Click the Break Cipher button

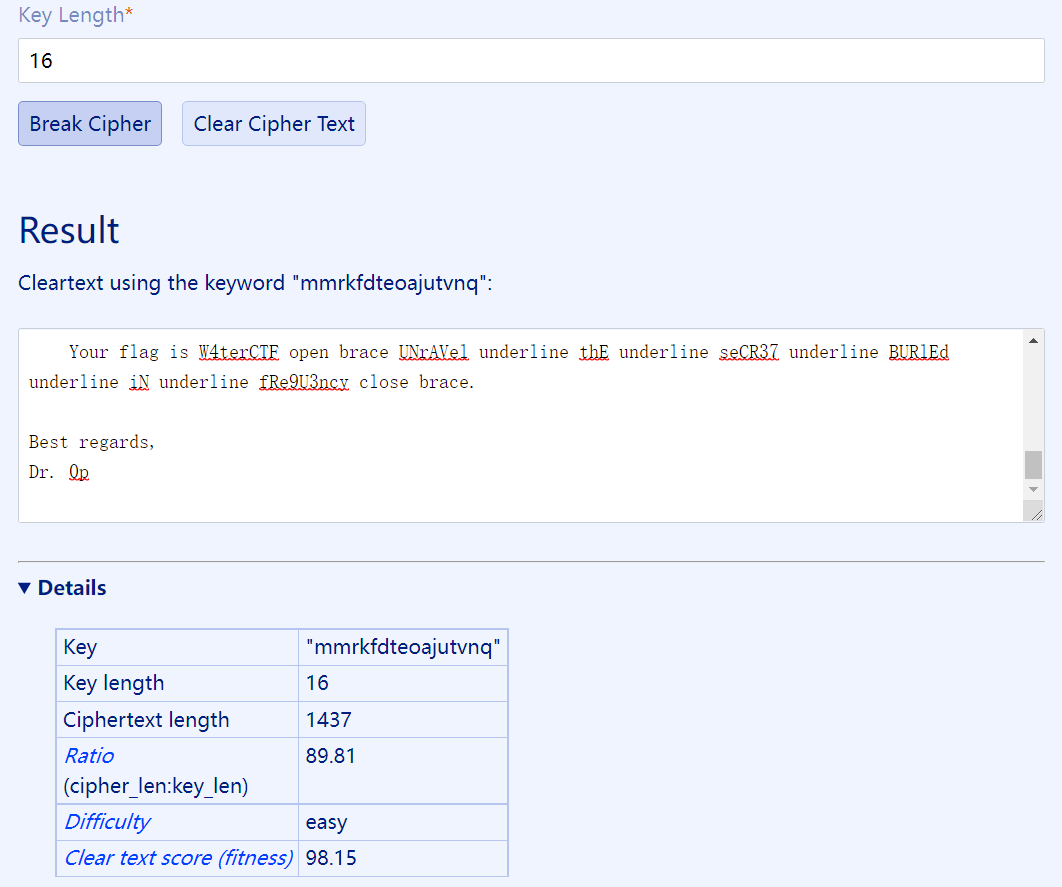(90, 124)
